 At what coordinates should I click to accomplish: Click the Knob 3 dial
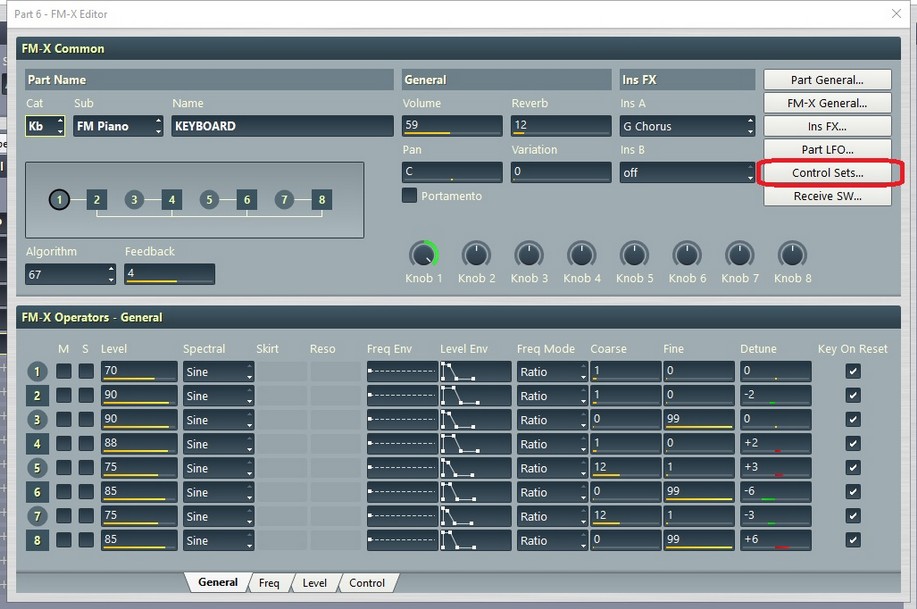tap(529, 254)
